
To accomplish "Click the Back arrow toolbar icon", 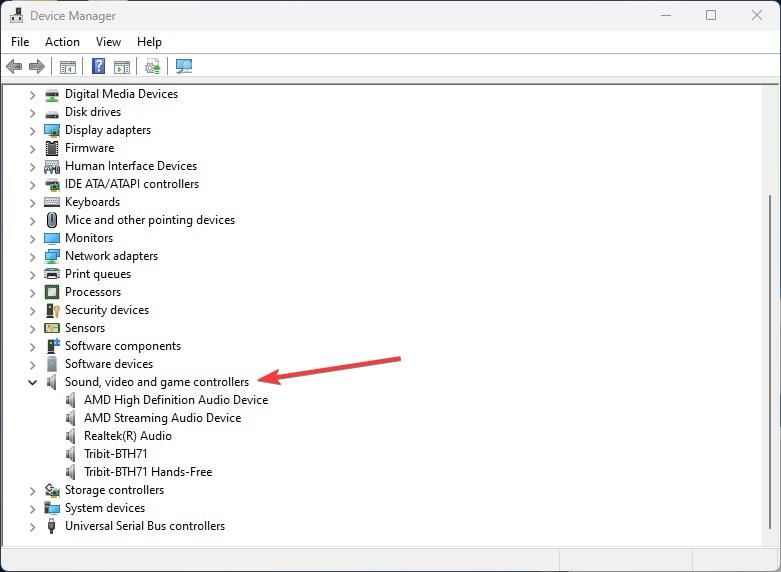I will tap(14, 66).
